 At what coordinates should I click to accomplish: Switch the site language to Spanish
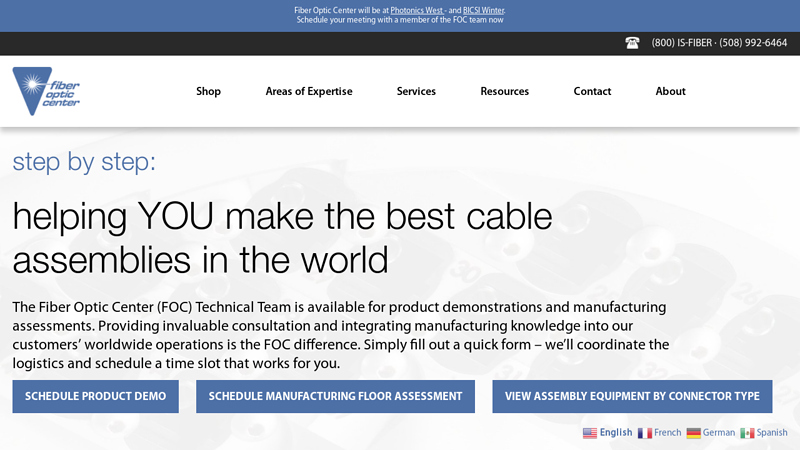[772, 433]
